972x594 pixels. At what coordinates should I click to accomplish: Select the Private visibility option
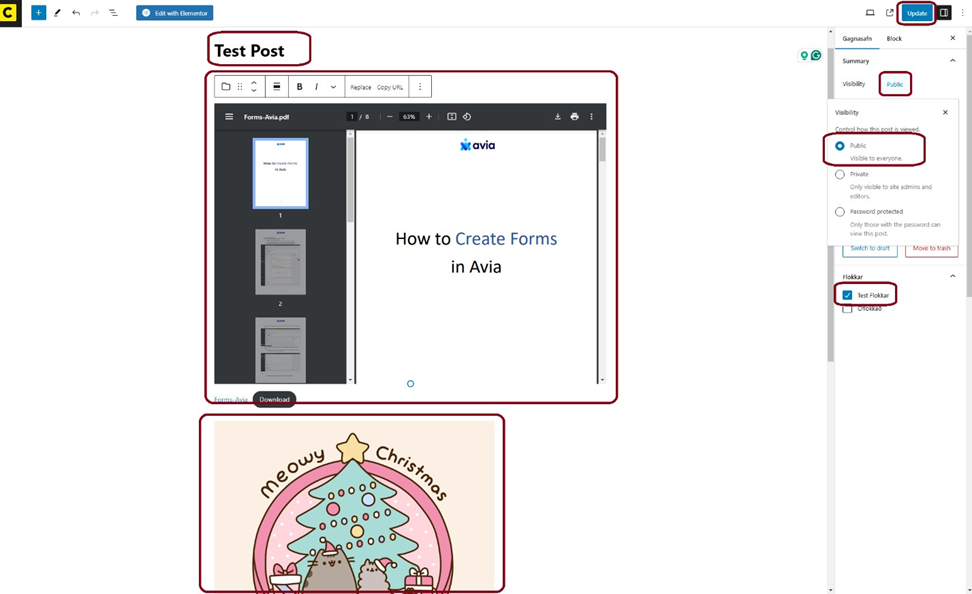pyautogui.click(x=840, y=174)
